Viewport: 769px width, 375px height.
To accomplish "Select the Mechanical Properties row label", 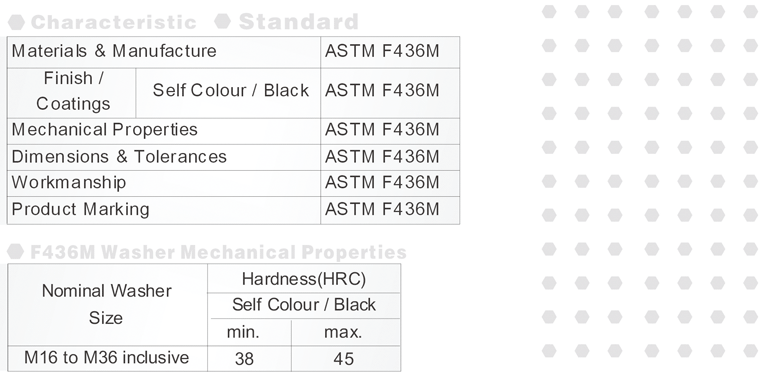I will (104, 130).
